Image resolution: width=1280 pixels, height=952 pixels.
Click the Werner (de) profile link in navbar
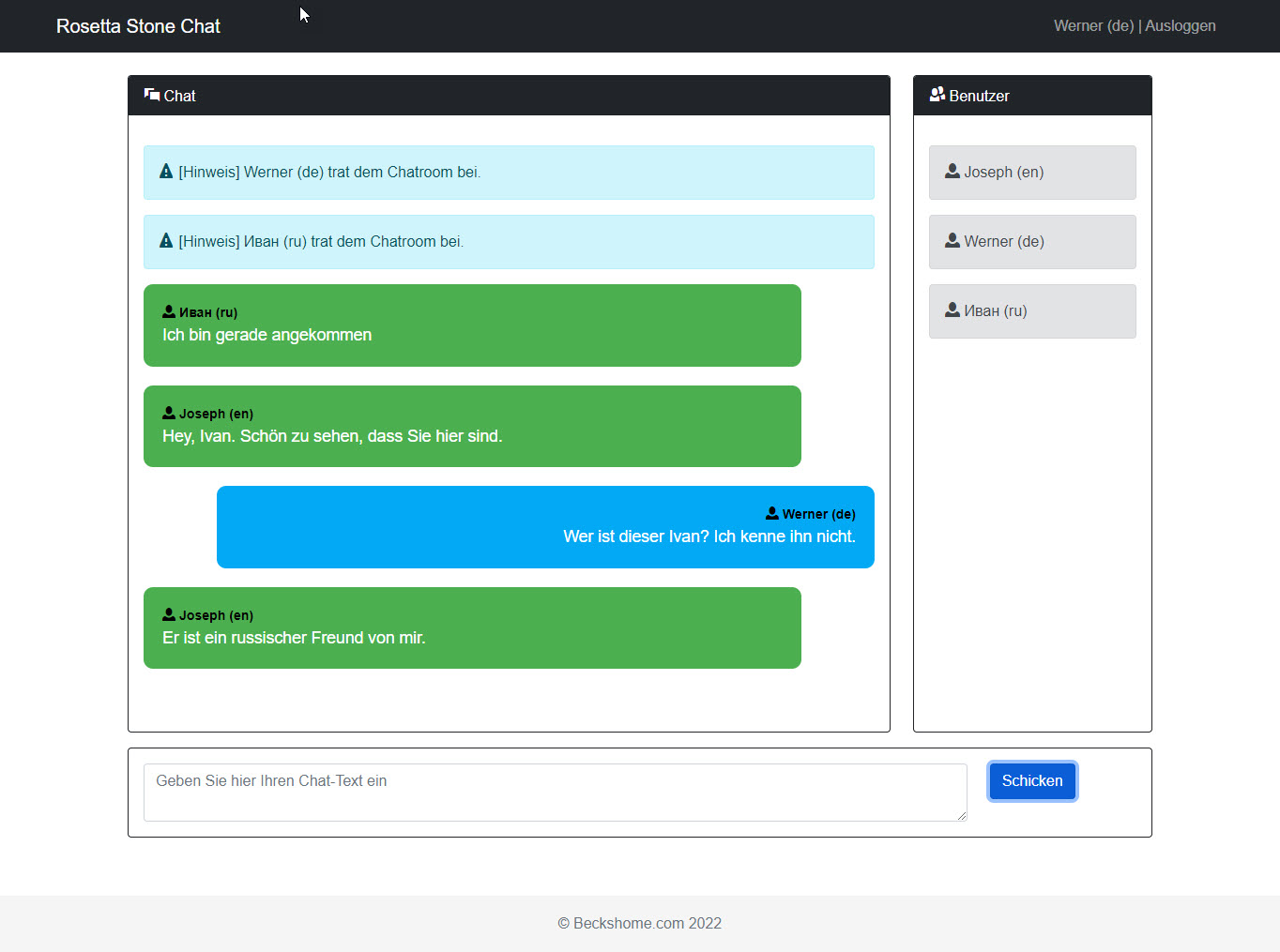coord(1093,26)
